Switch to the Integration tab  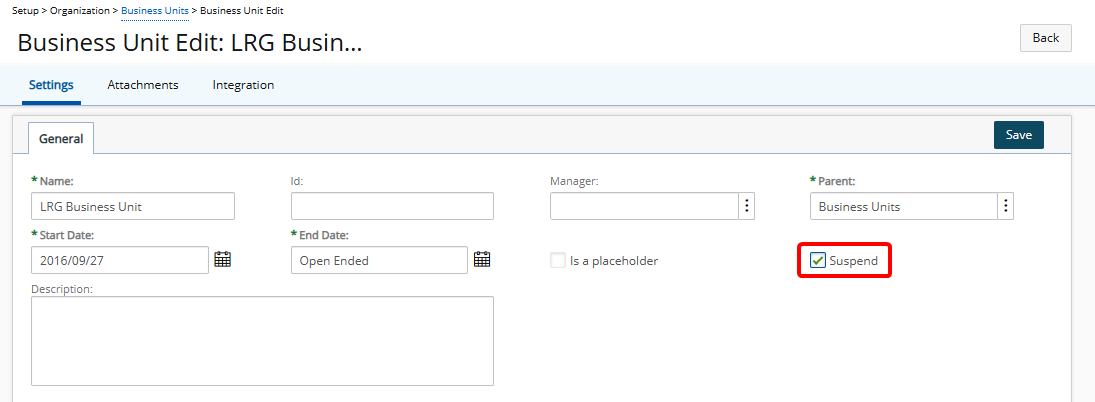[243, 85]
